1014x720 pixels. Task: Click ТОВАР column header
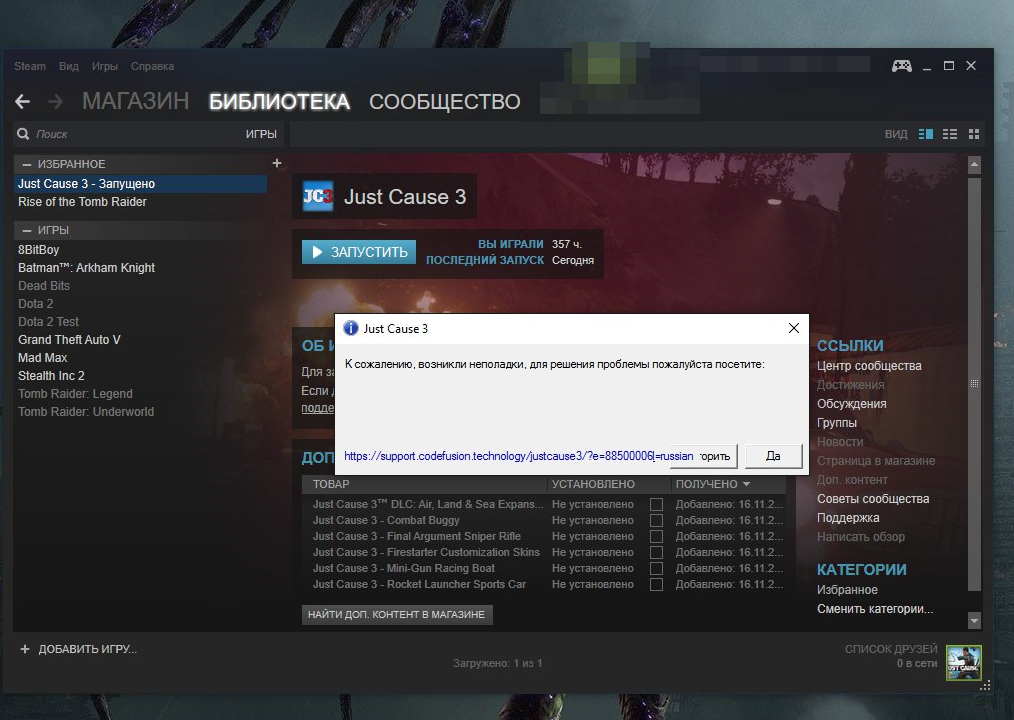331,484
